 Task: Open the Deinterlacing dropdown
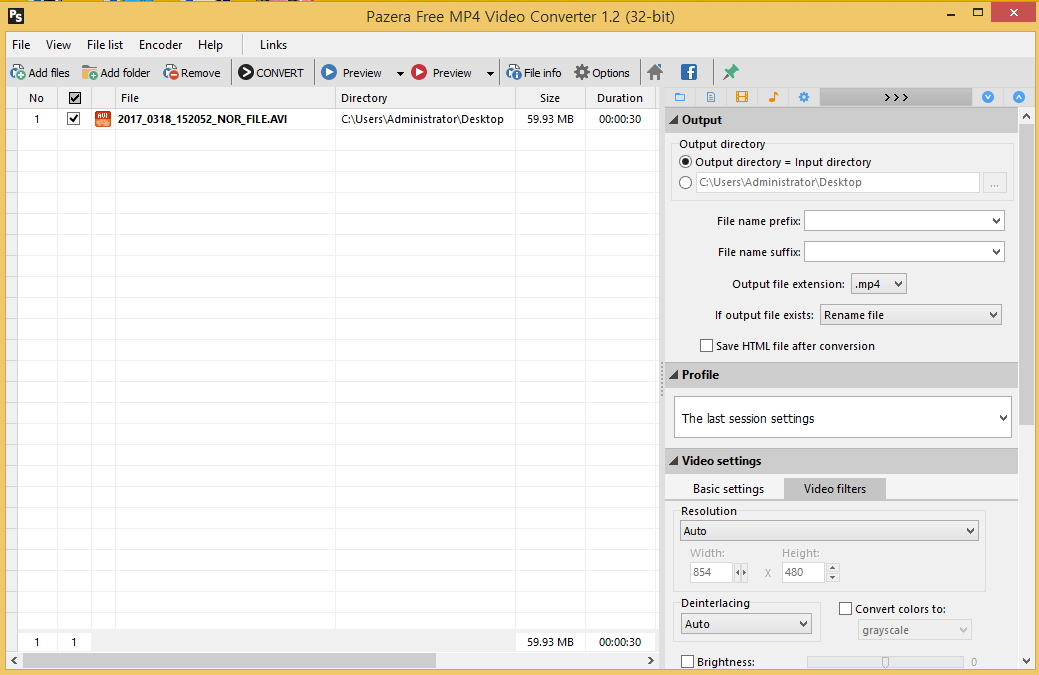click(x=746, y=624)
